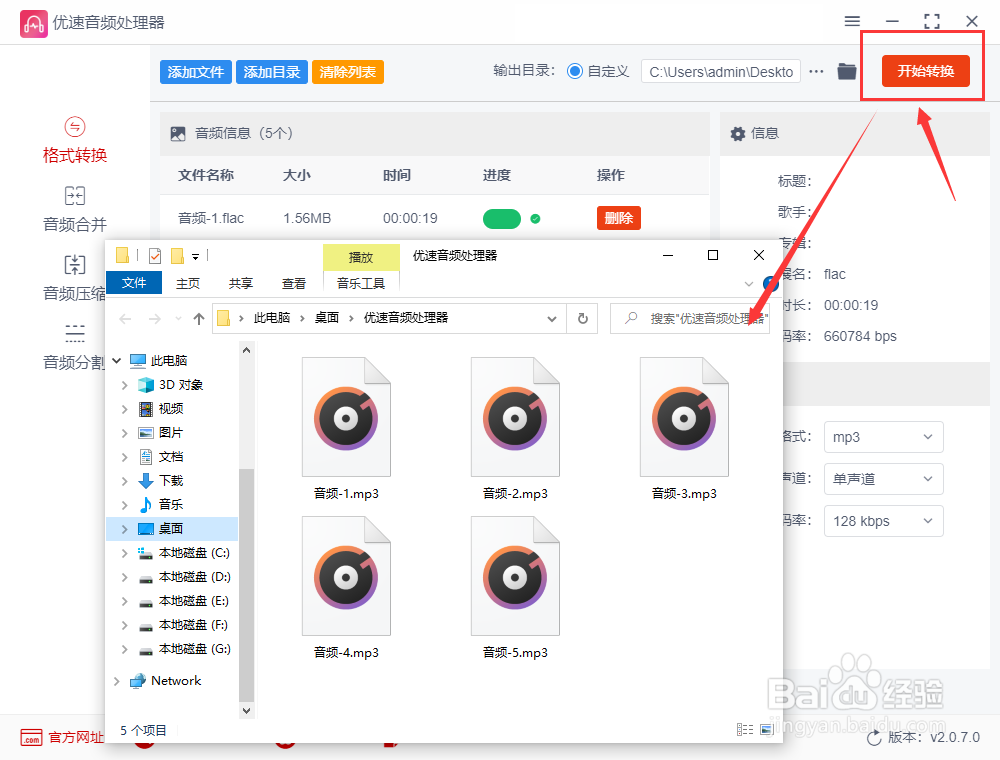Click the image icon beside 音频信息
Screen dimensions: 1000x760
click(x=178, y=133)
